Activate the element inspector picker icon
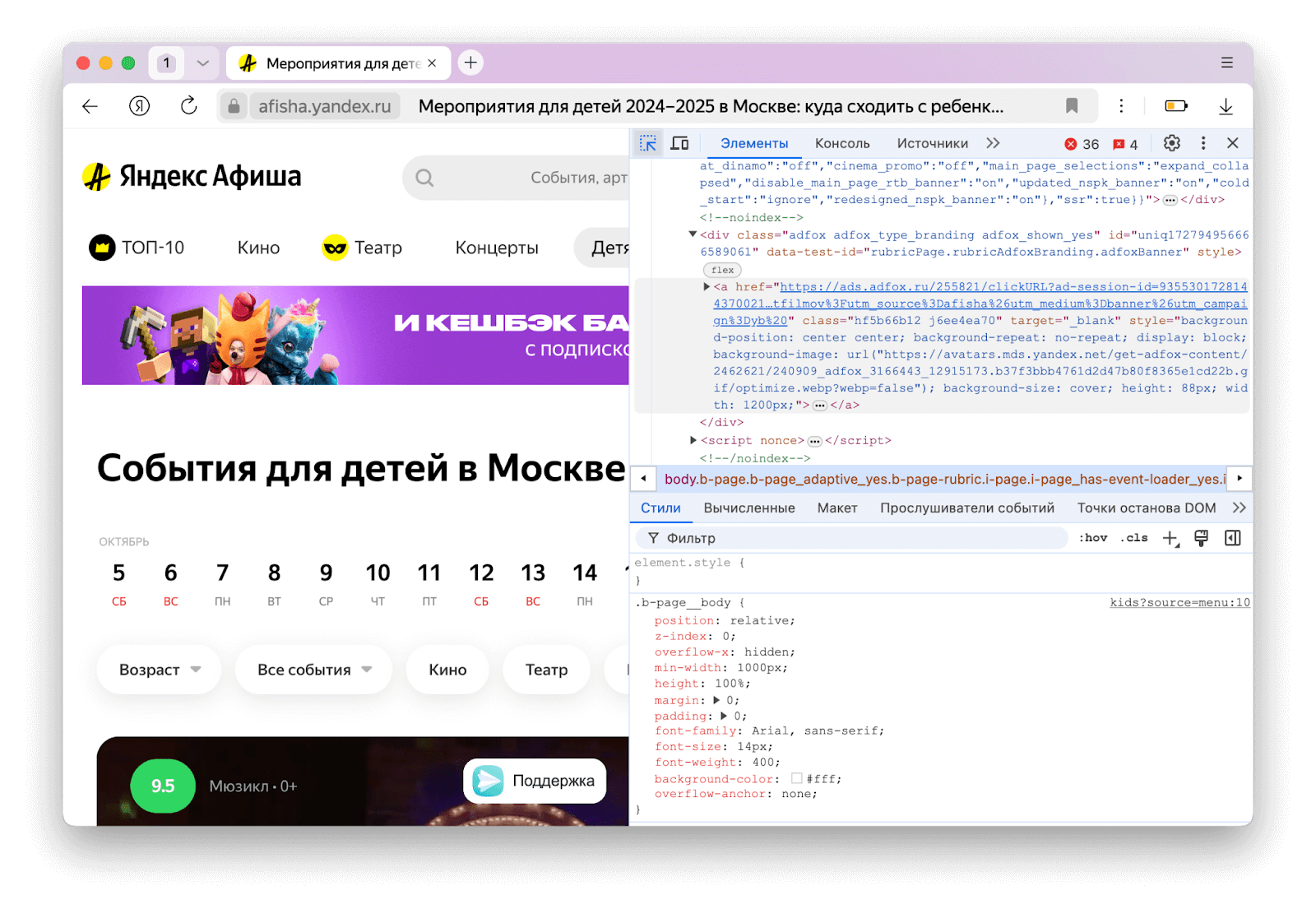 click(x=648, y=143)
